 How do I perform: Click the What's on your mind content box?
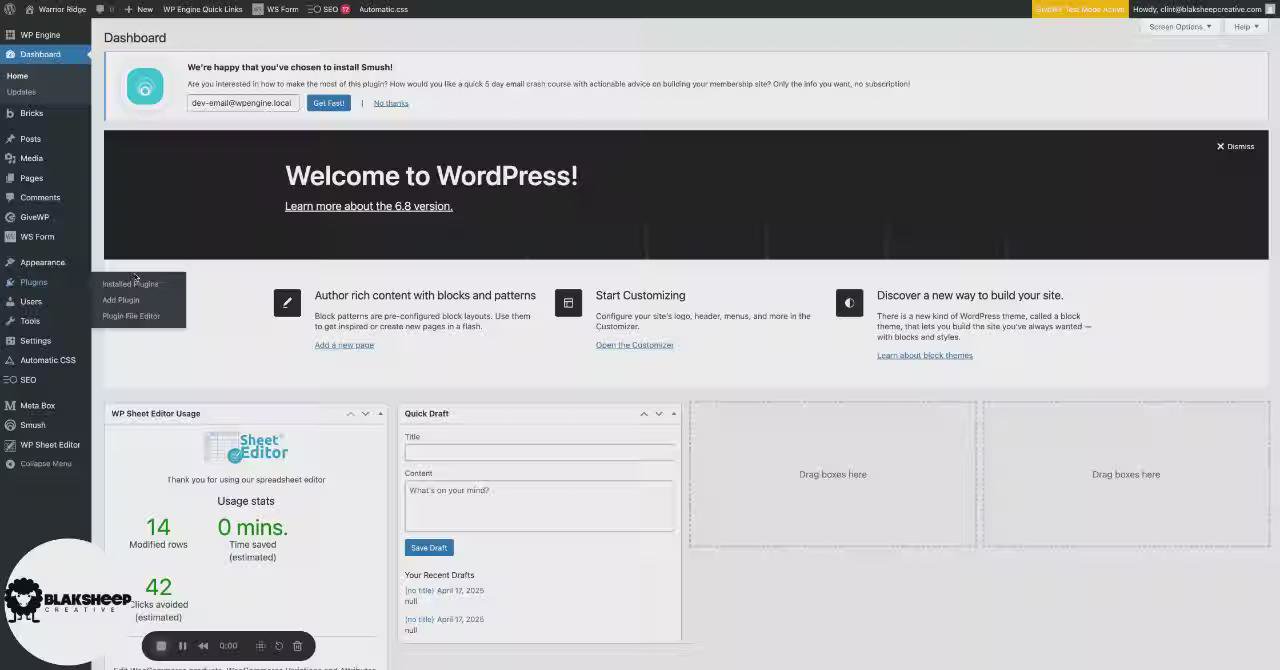(540, 506)
